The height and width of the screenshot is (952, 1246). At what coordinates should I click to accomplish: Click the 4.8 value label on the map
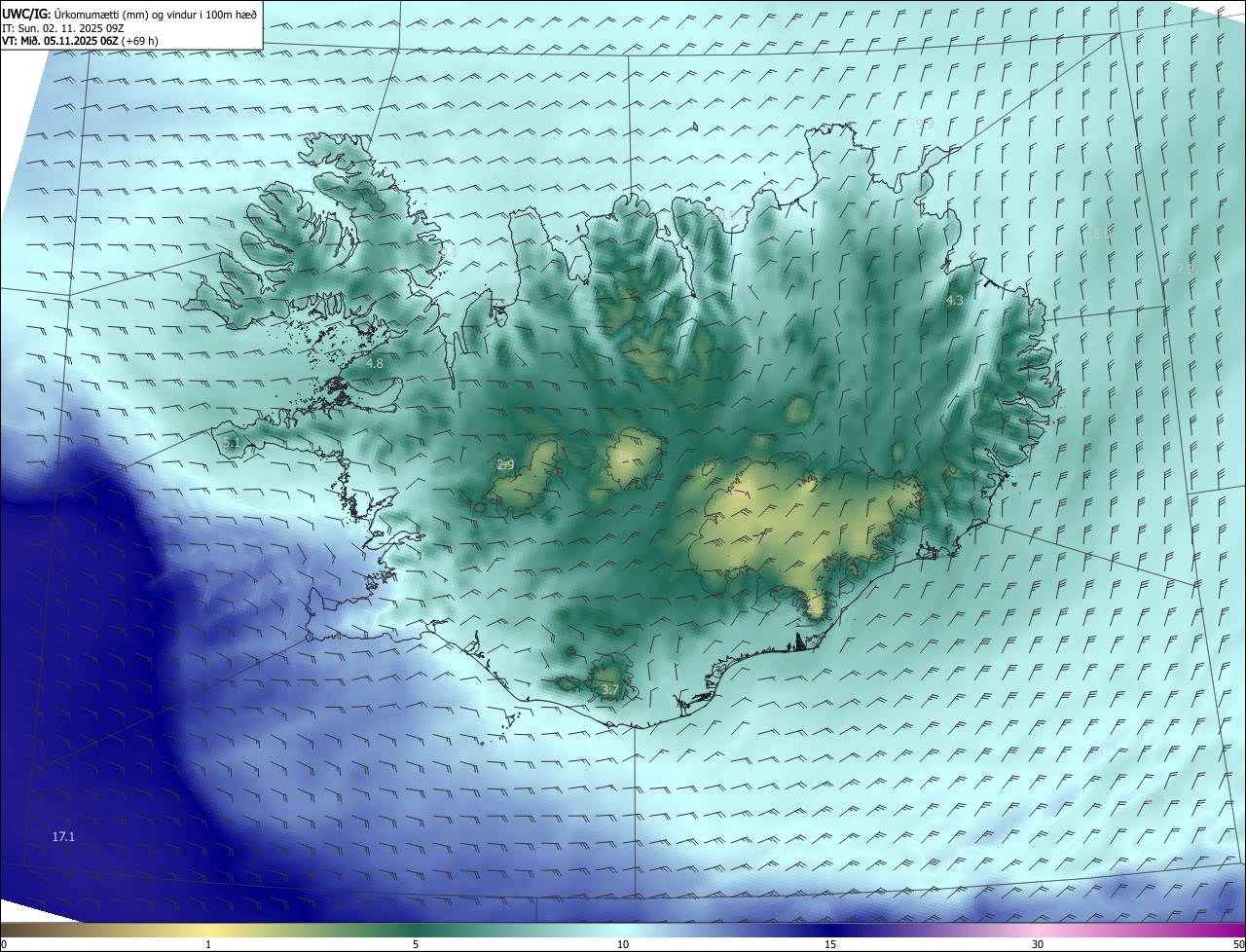pos(375,363)
